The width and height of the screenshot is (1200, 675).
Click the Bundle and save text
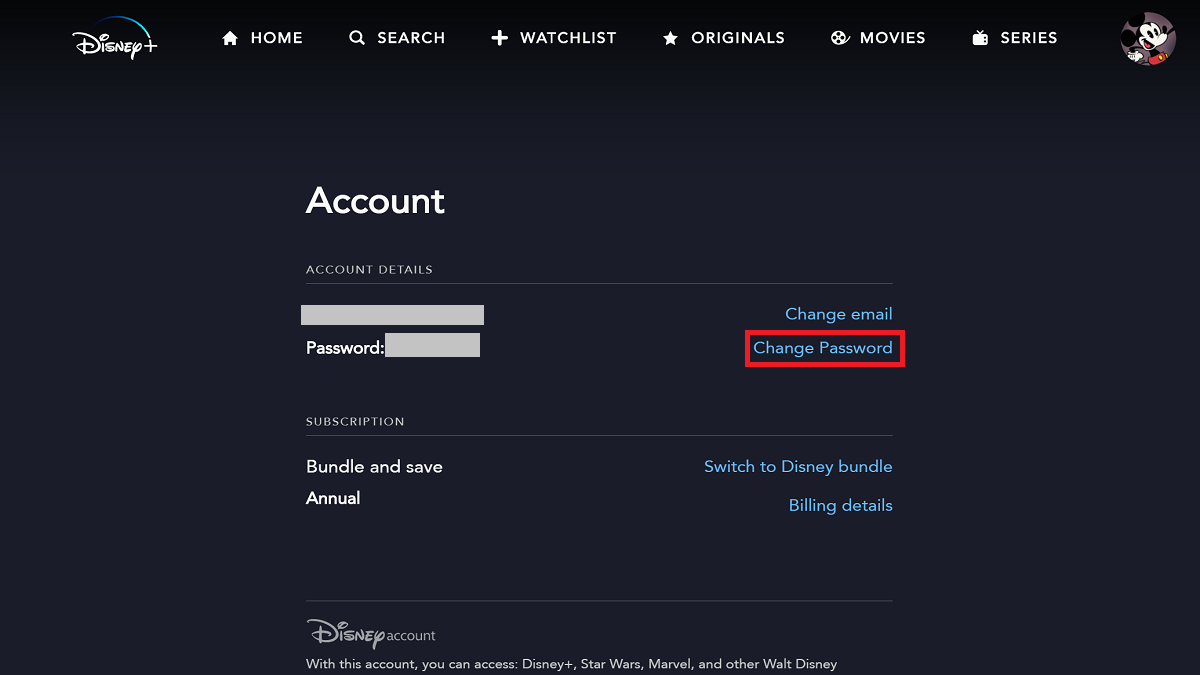coord(374,467)
